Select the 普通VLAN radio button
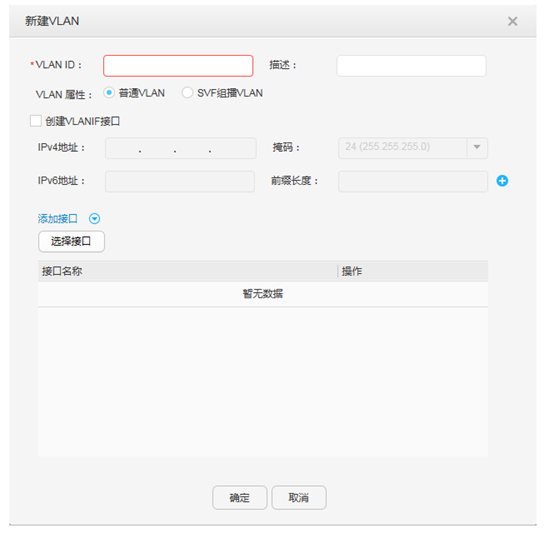The height and width of the screenshot is (533, 554). 109,93
